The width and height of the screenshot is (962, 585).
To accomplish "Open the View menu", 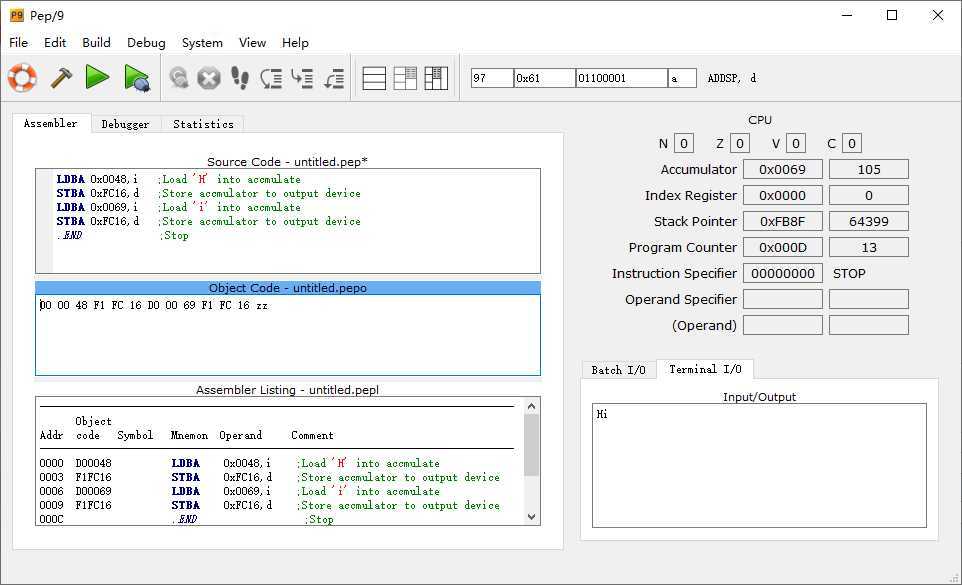I will pos(252,42).
